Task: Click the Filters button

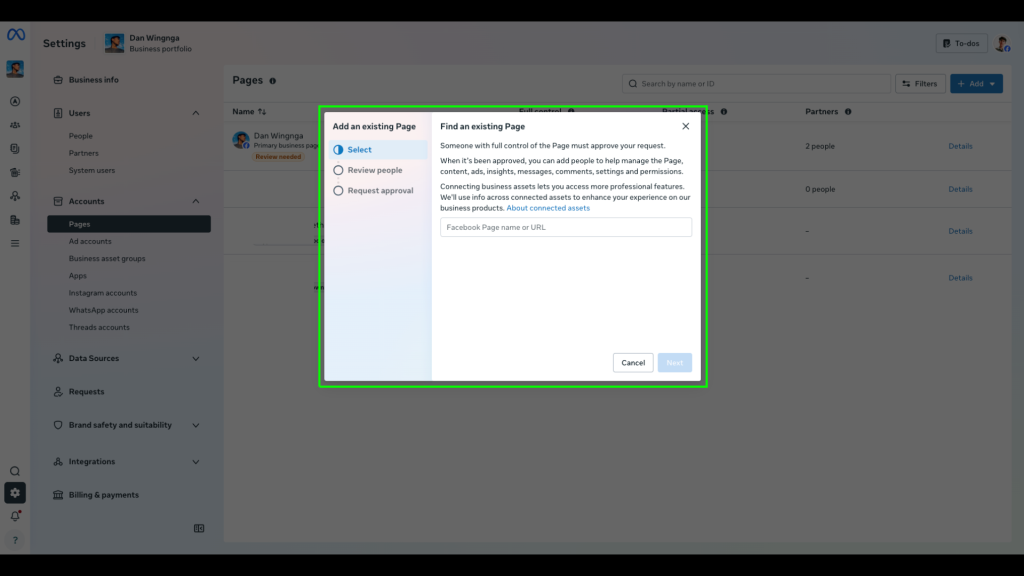Action: 920,84
